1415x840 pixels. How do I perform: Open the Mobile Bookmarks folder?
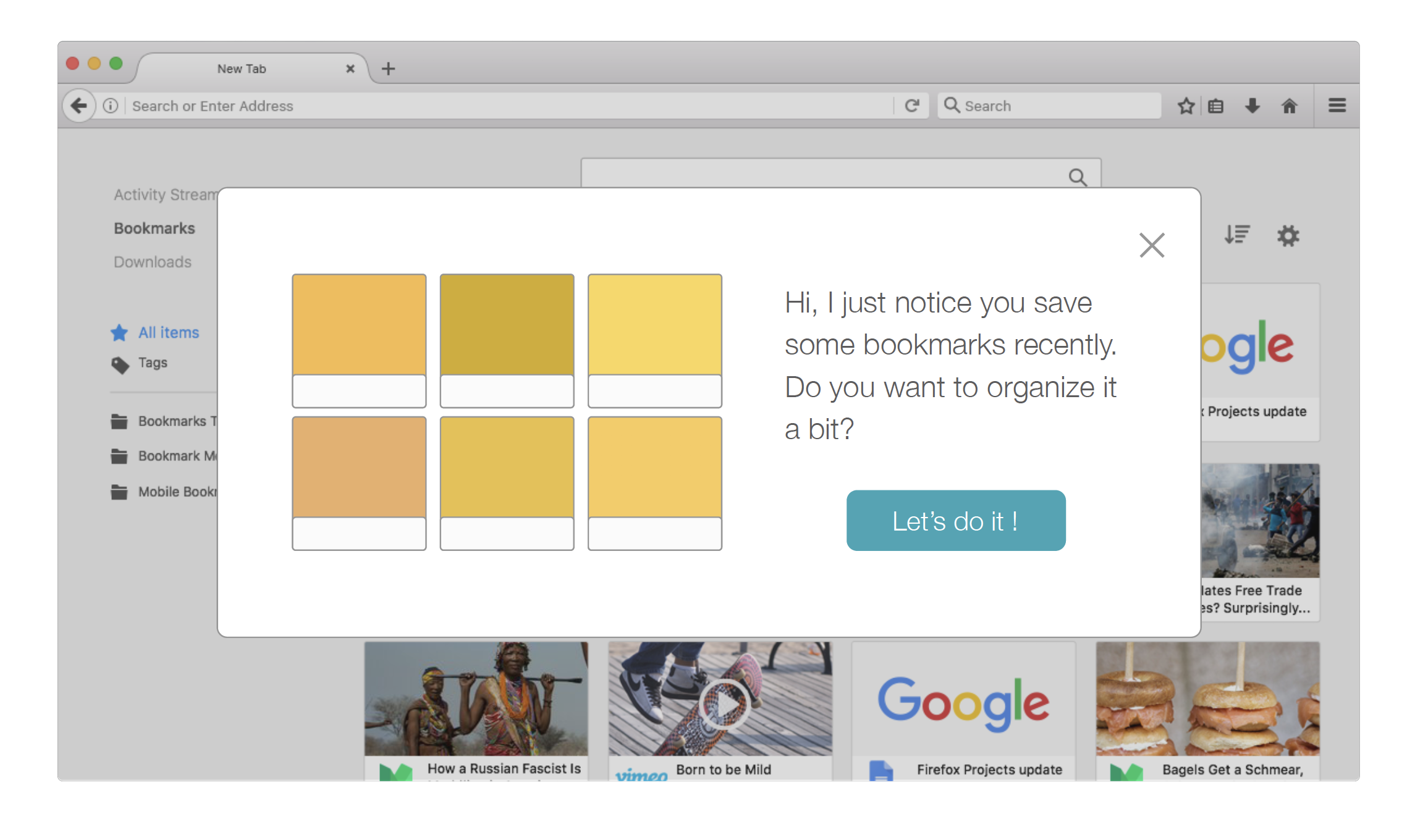(x=167, y=492)
